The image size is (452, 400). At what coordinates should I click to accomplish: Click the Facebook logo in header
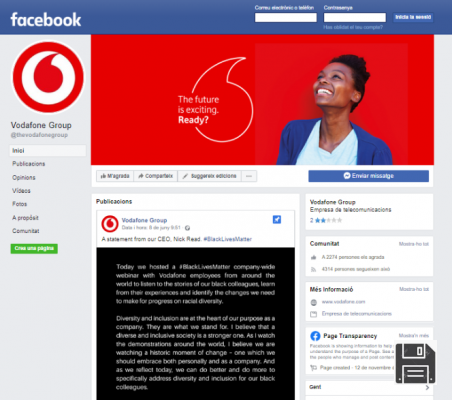[46, 19]
